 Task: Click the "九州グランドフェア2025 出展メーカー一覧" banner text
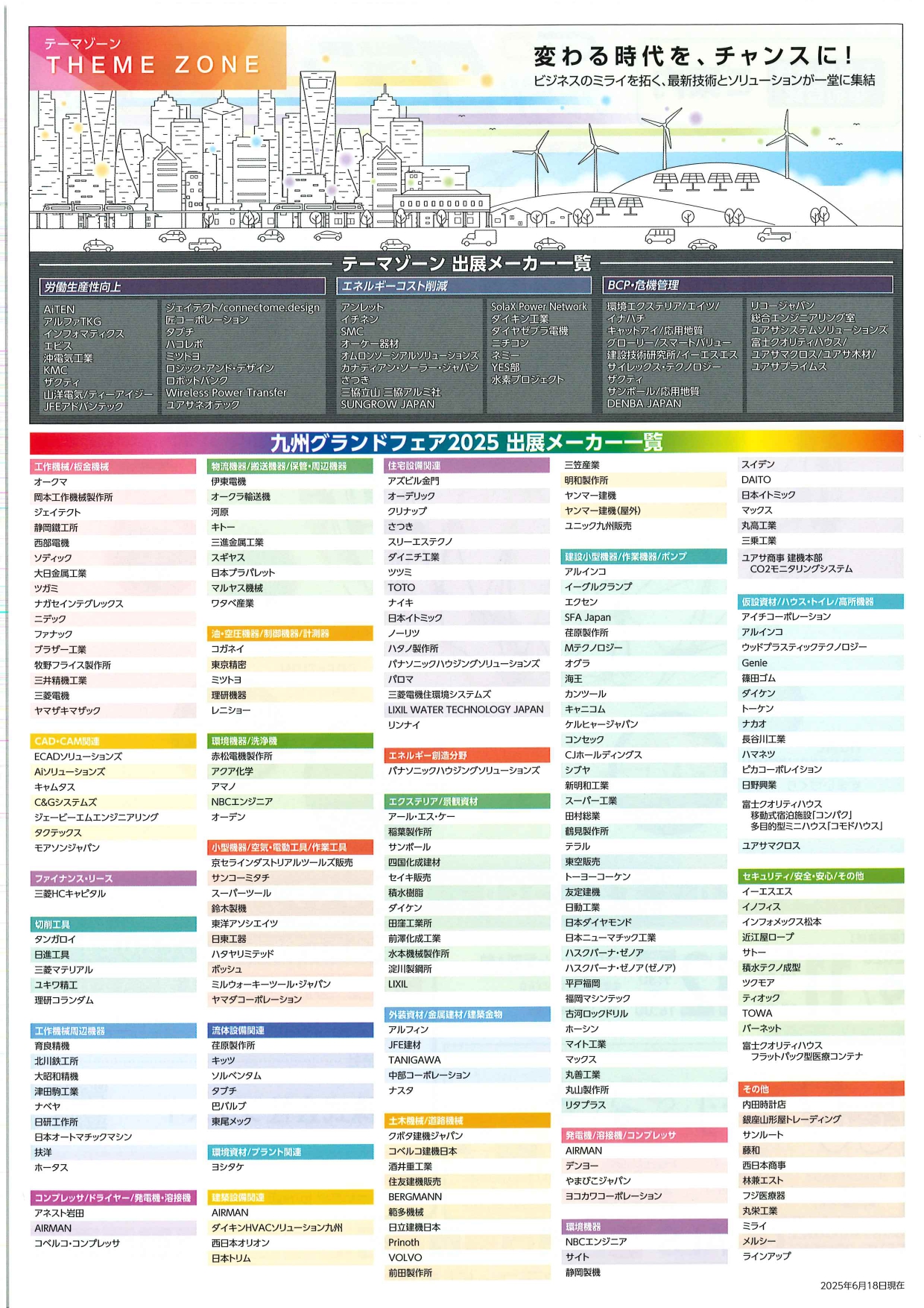pyautogui.click(x=466, y=442)
